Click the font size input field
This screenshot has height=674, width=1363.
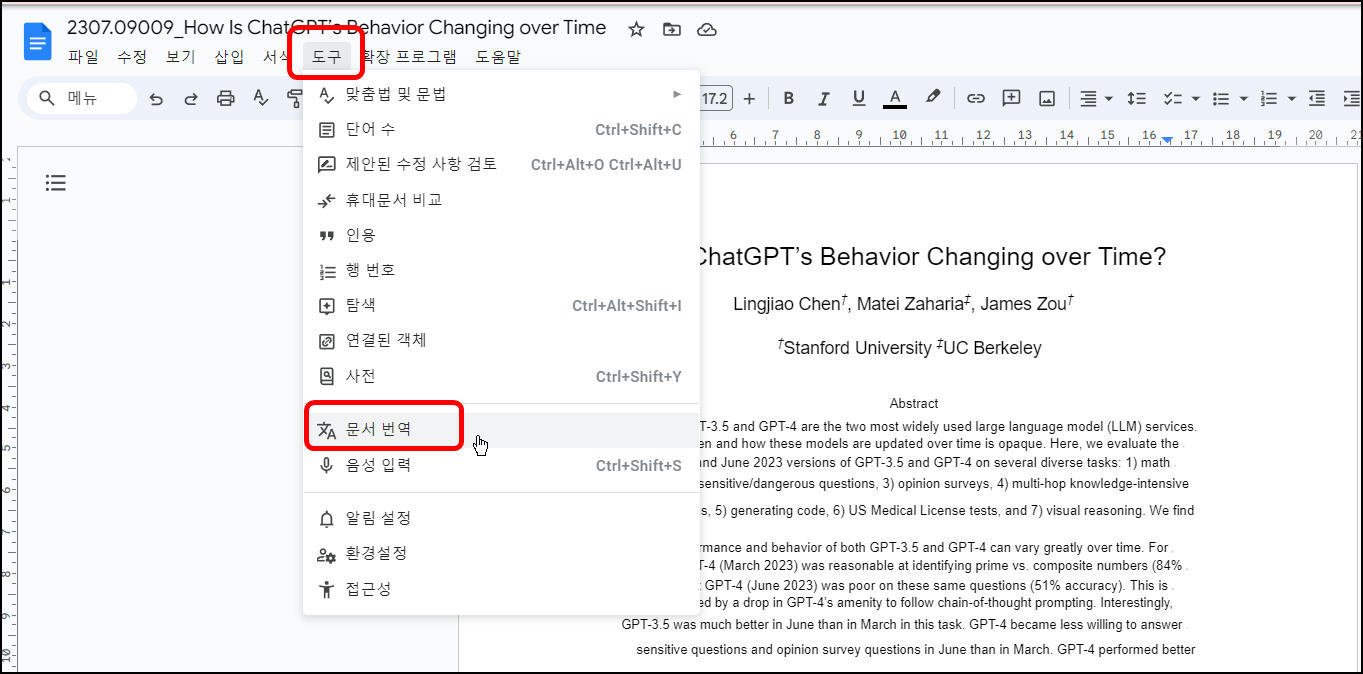click(x=717, y=97)
